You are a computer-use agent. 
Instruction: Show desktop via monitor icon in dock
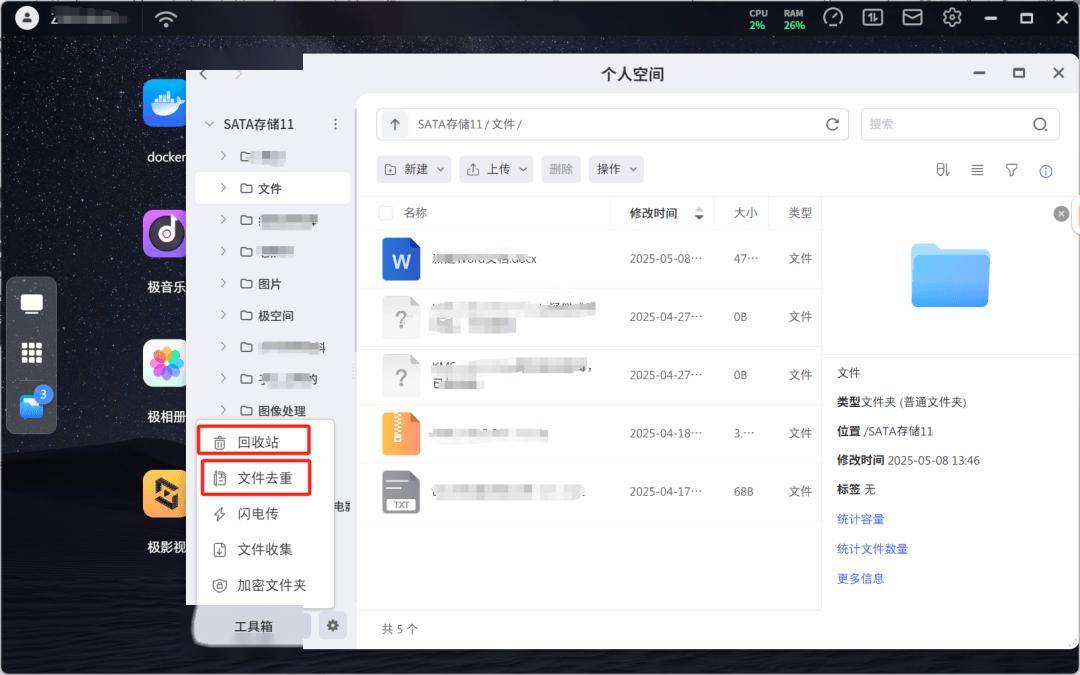(x=32, y=304)
